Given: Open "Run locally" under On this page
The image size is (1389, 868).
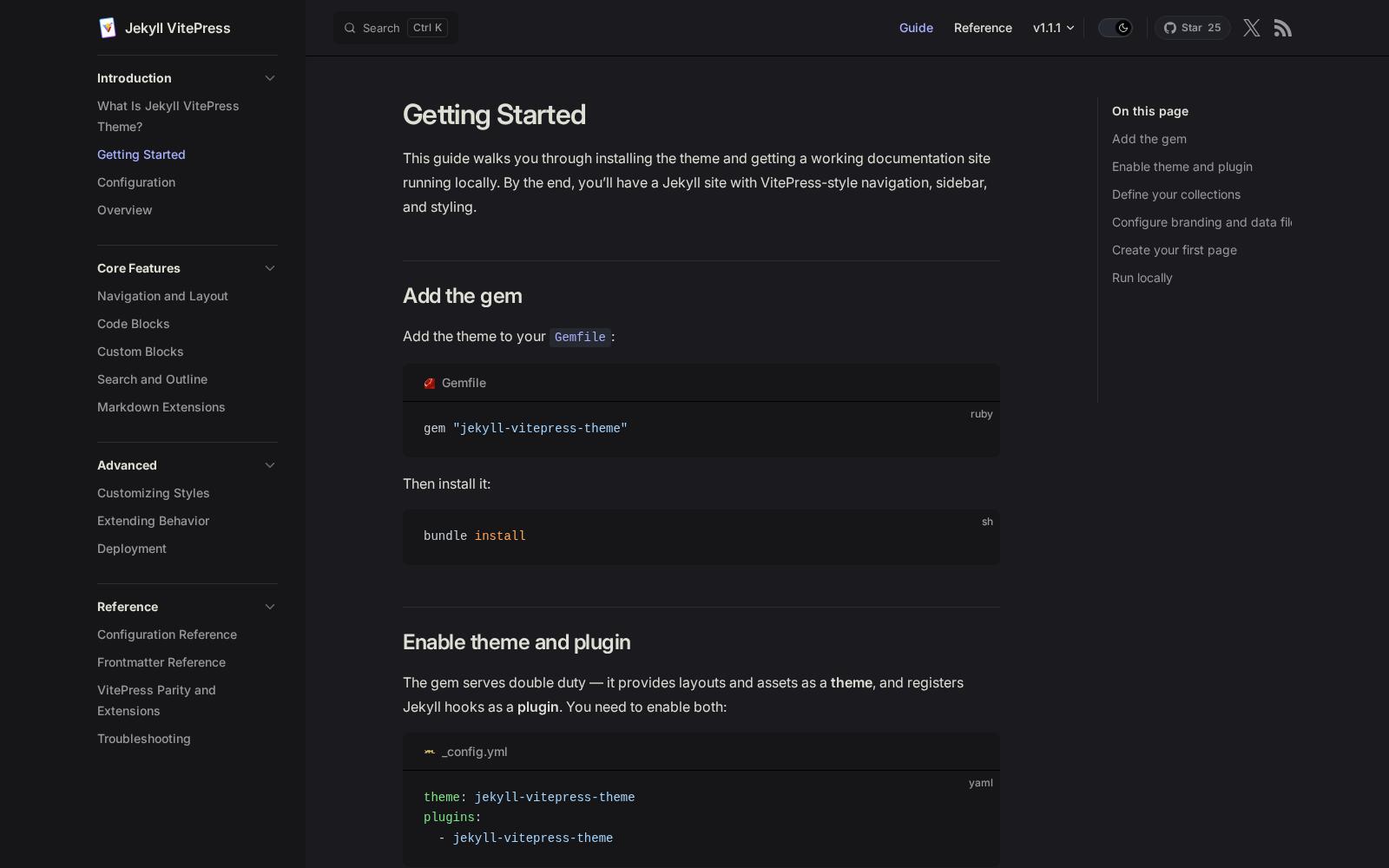Looking at the screenshot, I should click(1142, 278).
